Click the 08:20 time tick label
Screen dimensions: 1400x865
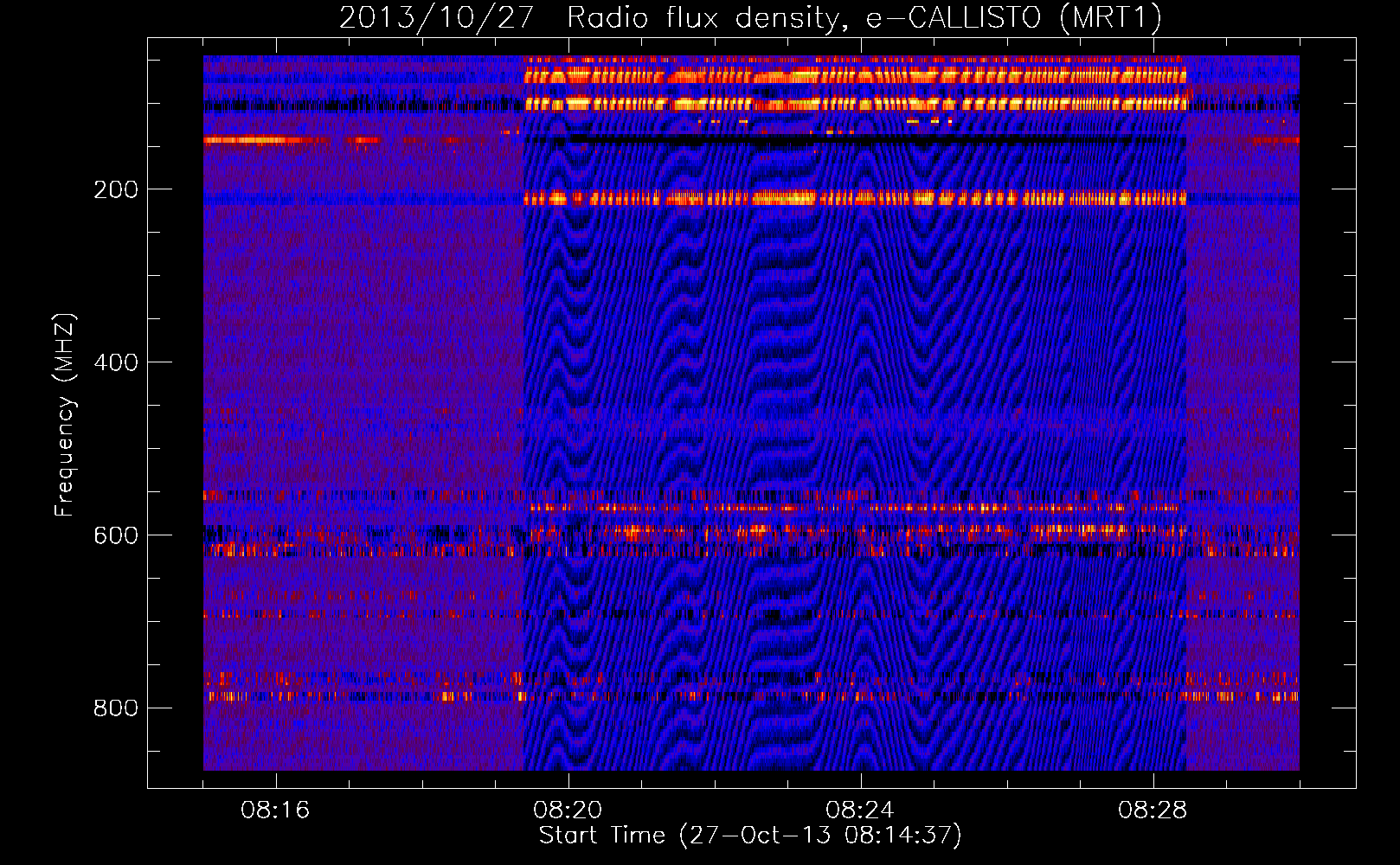pos(568,811)
